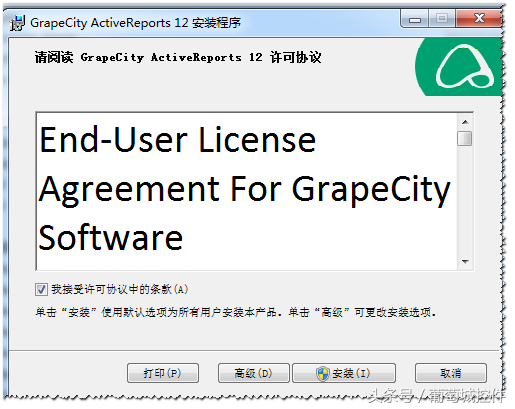
Task: Click the window title GrapeCity ActiveReports 12 安装程序
Action: point(135,23)
